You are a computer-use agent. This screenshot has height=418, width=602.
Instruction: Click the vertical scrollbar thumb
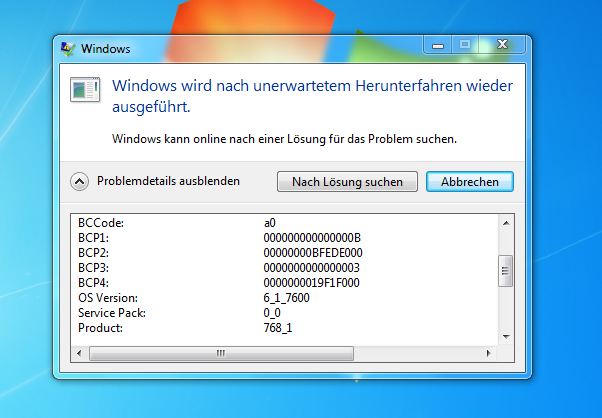click(506, 271)
